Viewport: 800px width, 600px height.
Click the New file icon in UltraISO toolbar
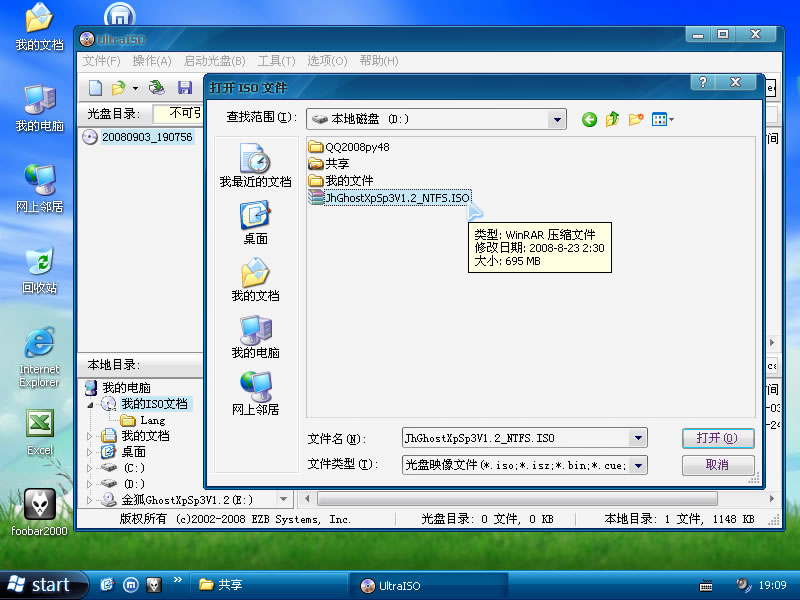pyautogui.click(x=95, y=88)
